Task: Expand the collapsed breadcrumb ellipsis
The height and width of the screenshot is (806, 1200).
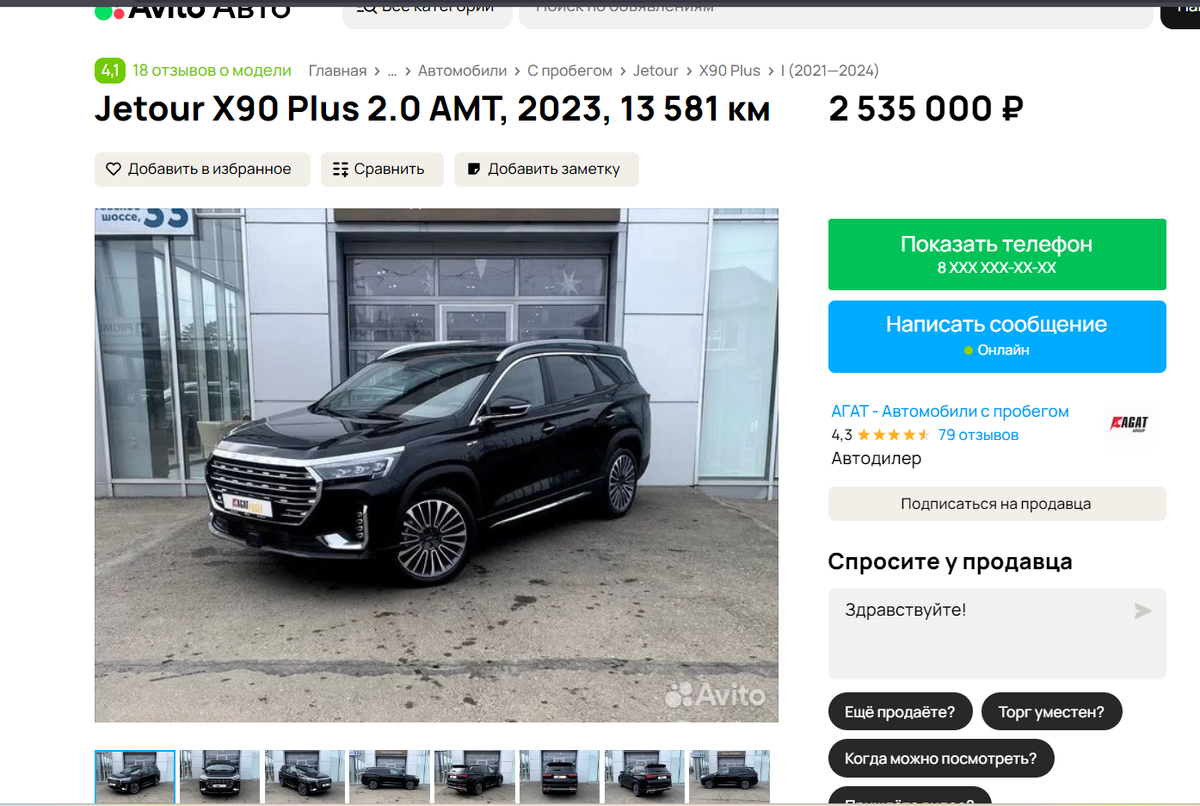Action: pyautogui.click(x=392, y=71)
